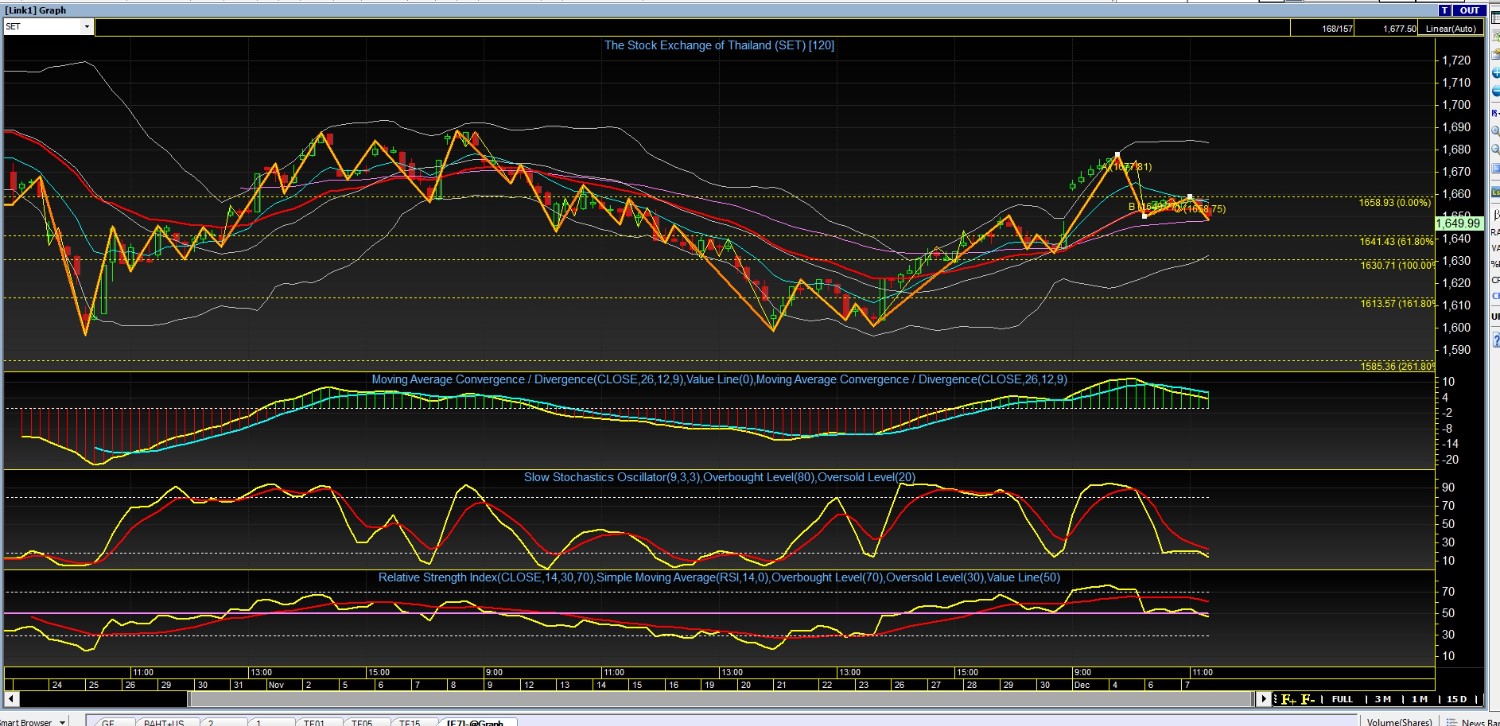Click the 1613.57 (161.80%) Fibonacci label

click(x=1397, y=303)
